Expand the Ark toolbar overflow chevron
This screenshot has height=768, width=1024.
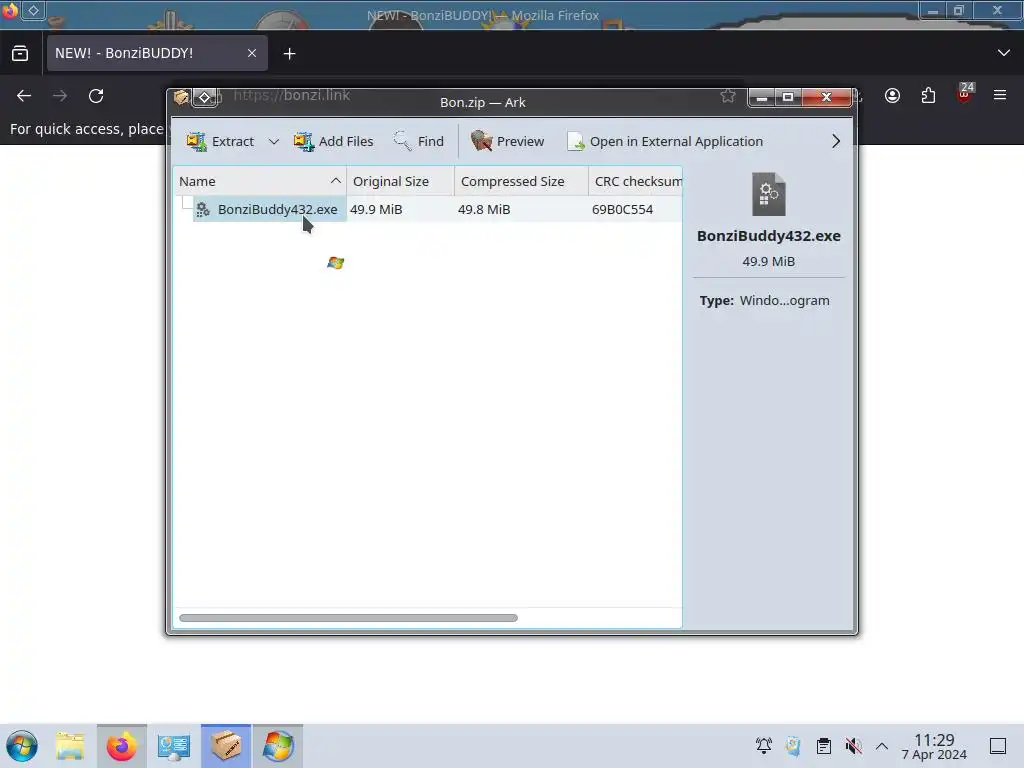[836, 141]
